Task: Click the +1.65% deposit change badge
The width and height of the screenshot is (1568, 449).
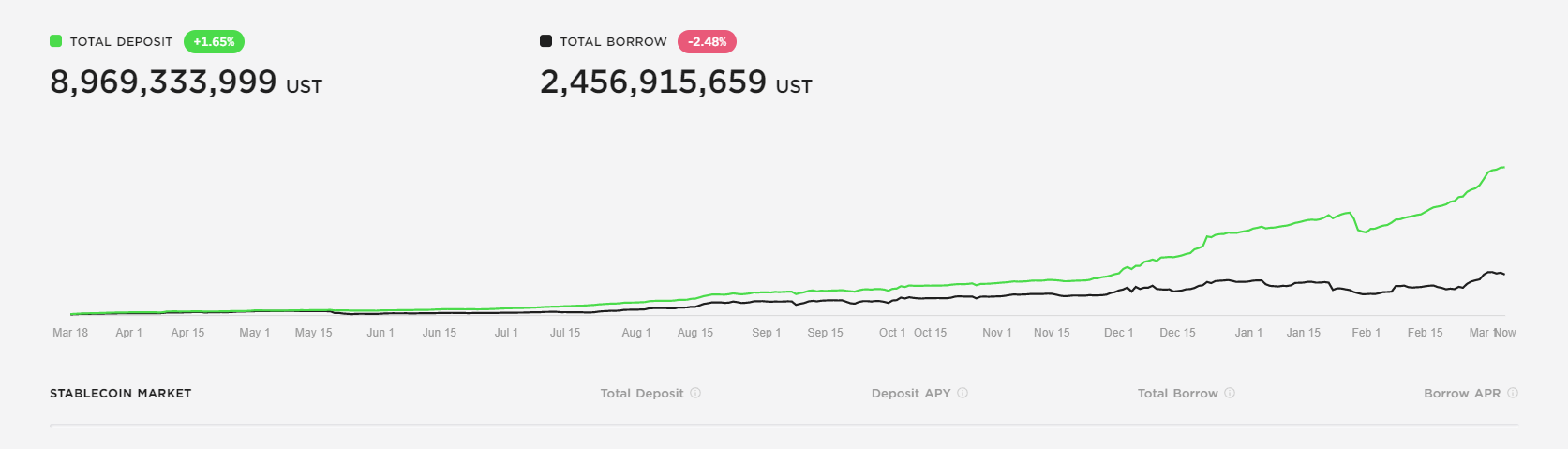Action: click(214, 41)
